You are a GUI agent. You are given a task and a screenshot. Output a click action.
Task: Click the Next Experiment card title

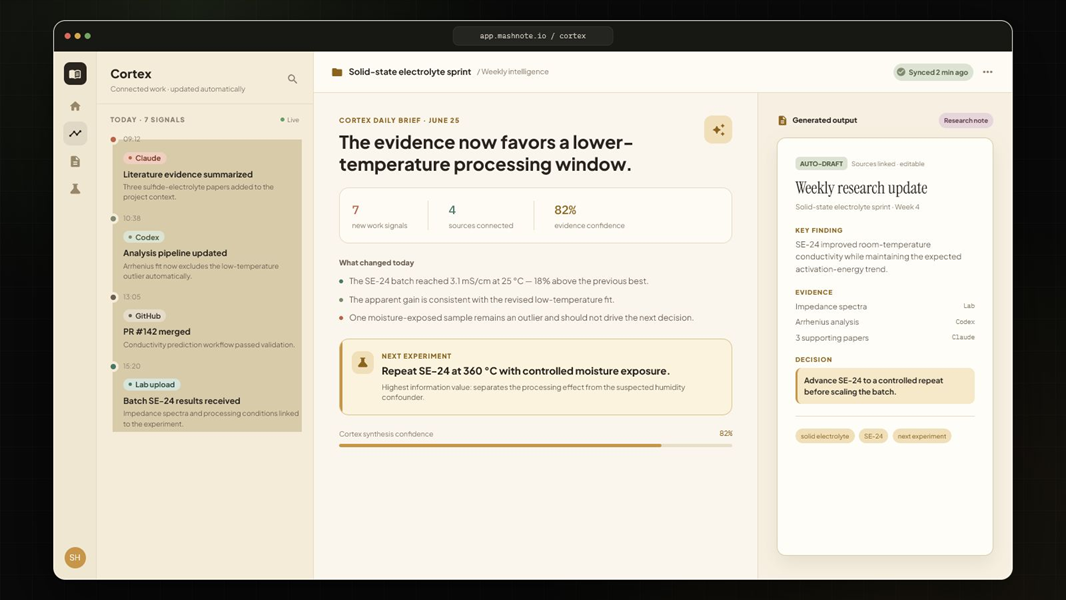point(526,371)
